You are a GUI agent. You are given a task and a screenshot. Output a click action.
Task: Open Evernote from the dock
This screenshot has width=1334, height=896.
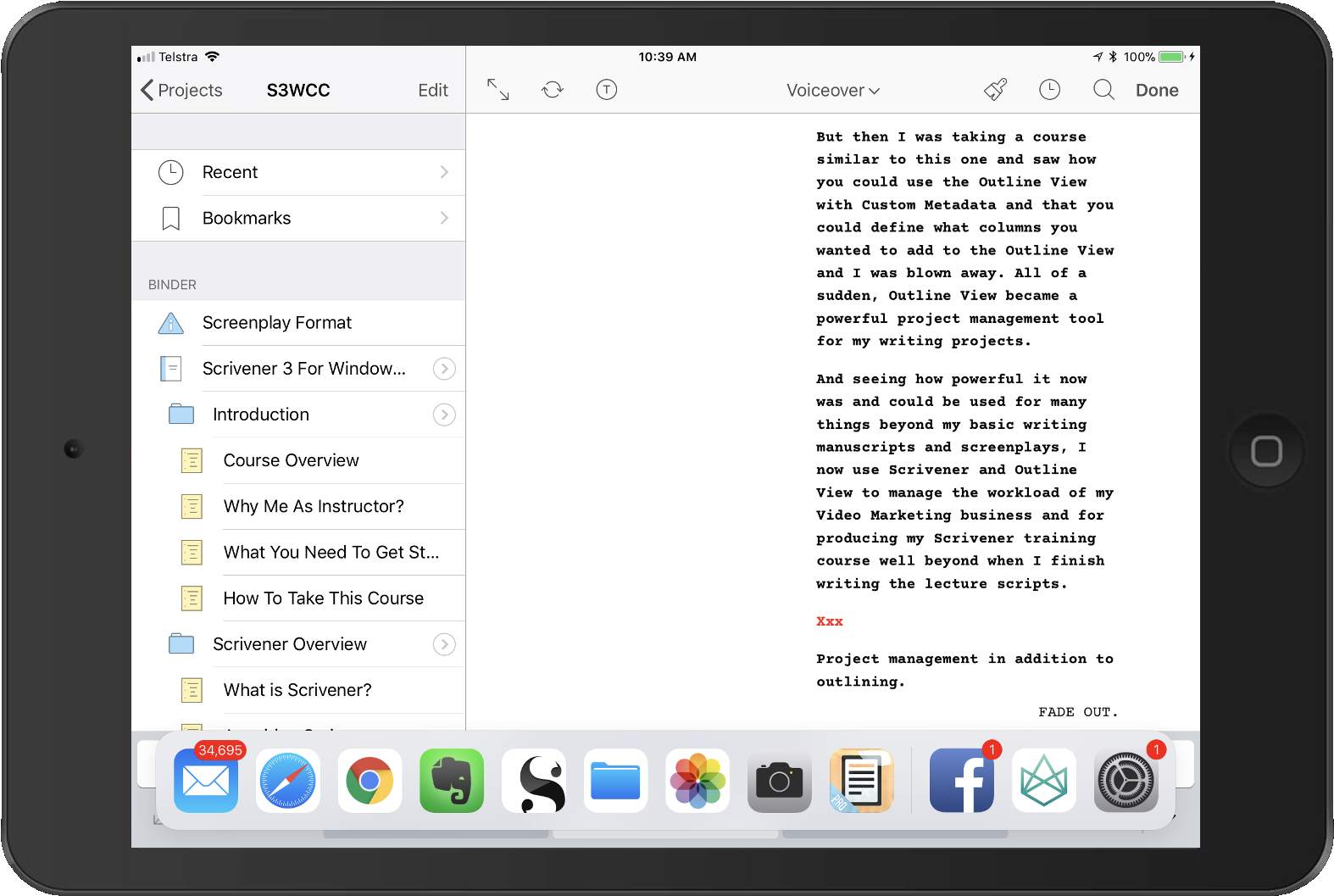pyautogui.click(x=452, y=780)
